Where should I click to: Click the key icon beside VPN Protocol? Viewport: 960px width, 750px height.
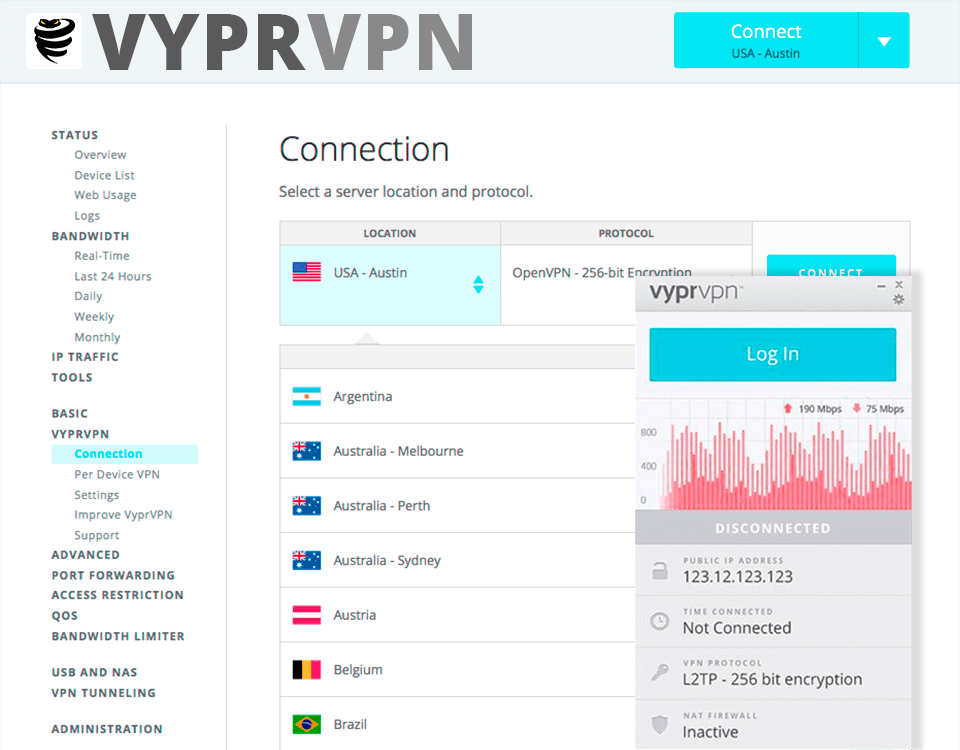[x=659, y=672]
